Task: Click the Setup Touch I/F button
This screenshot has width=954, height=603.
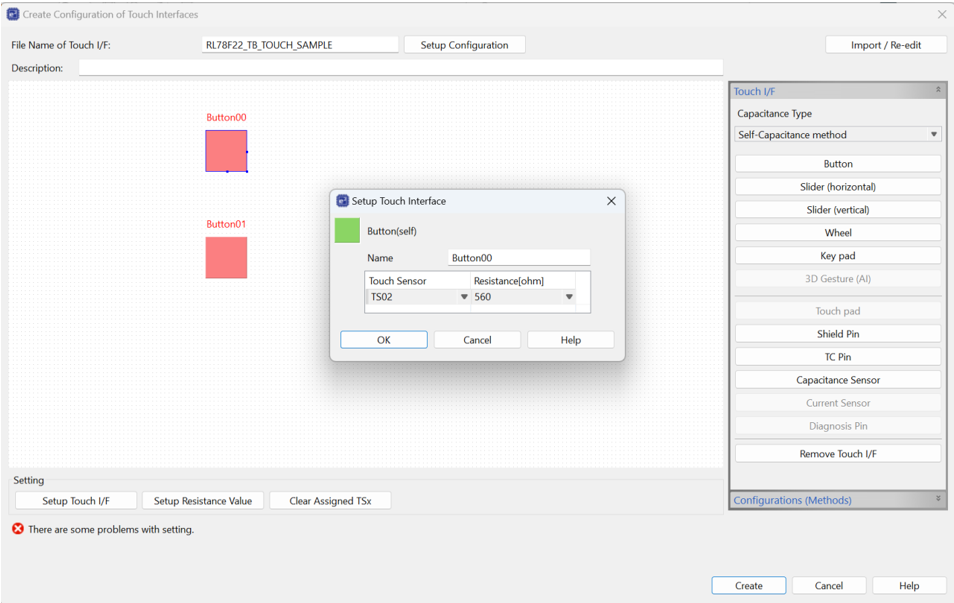Action: click(76, 501)
